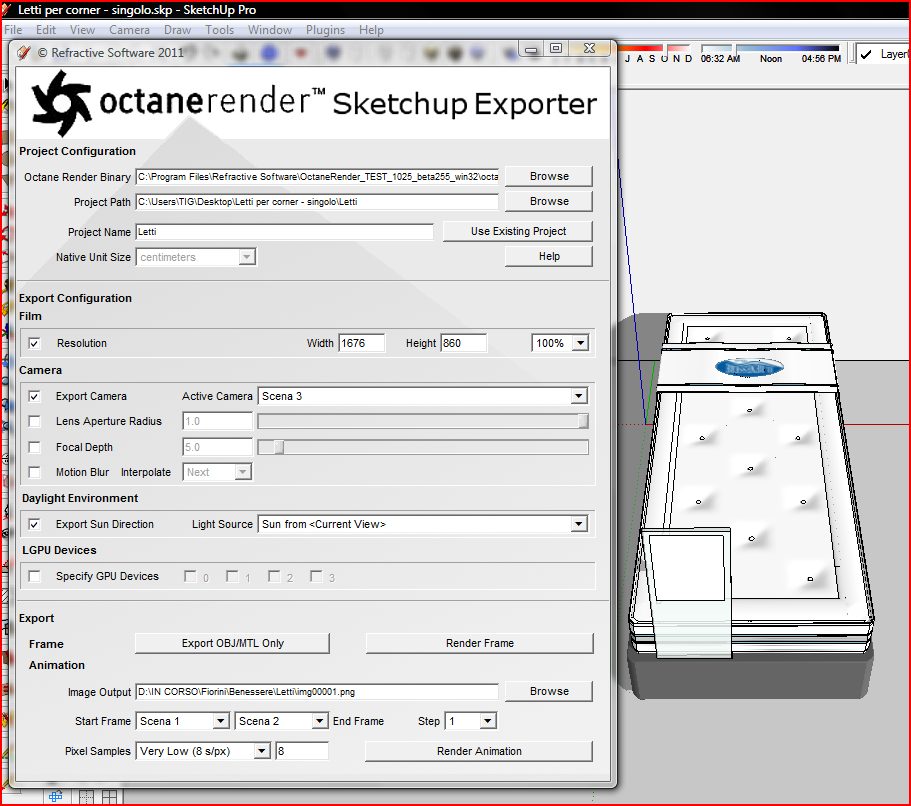911x806 pixels.
Task: Click the Noon label on time slider
Action: [771, 59]
